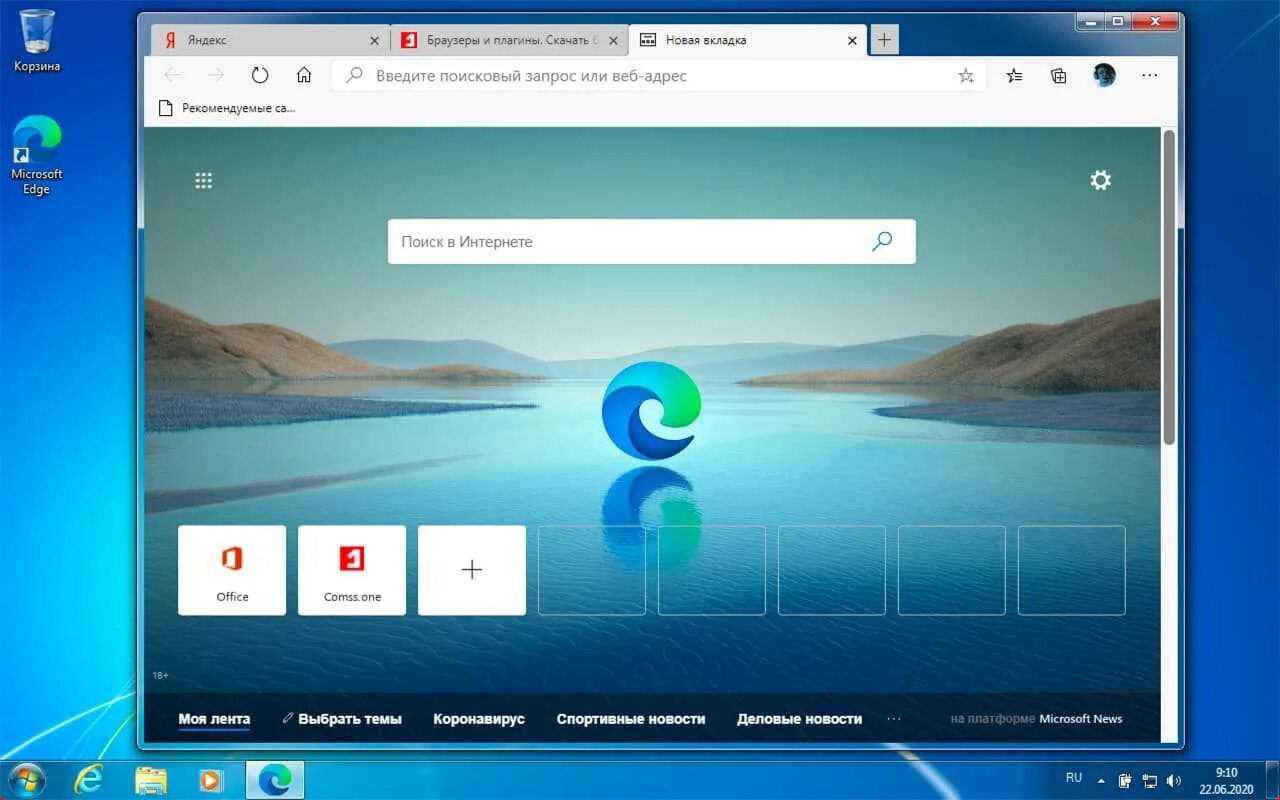
Task: Open the volume speaker icon
Action: 1173,780
